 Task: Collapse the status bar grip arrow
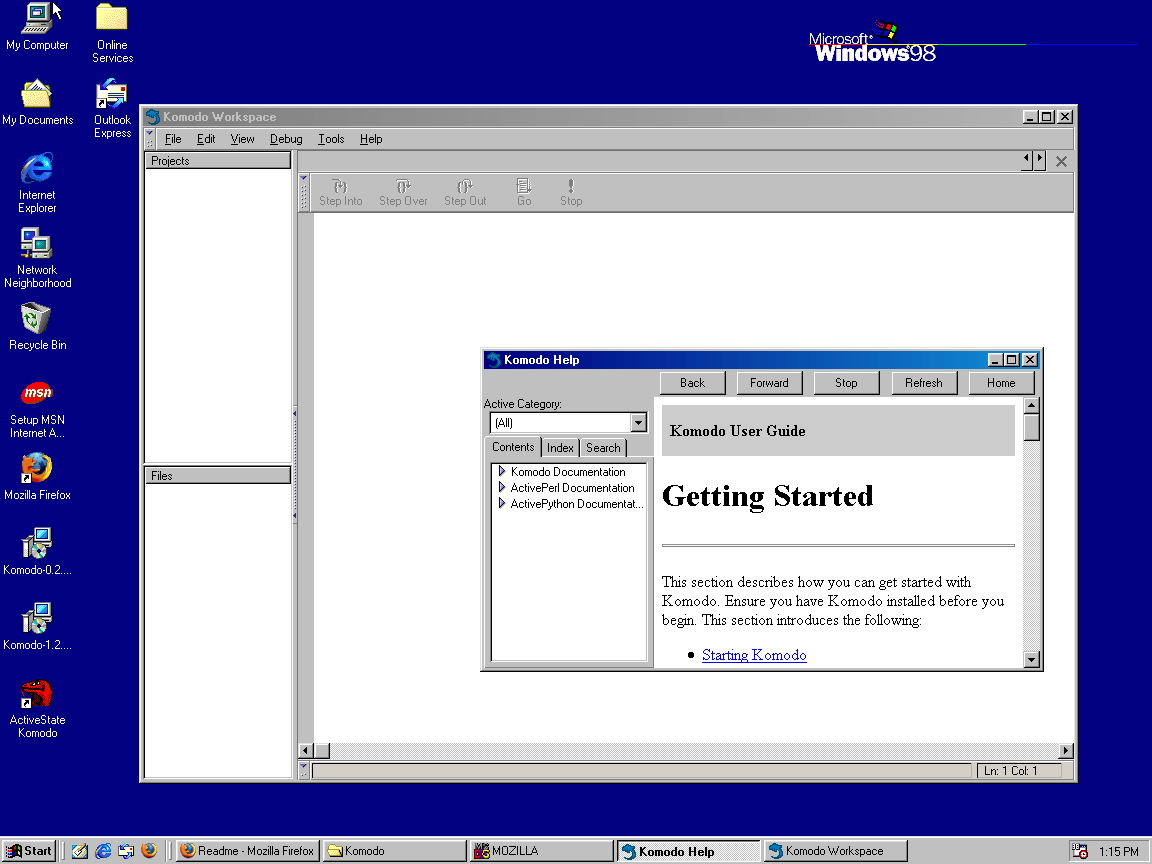(303, 766)
